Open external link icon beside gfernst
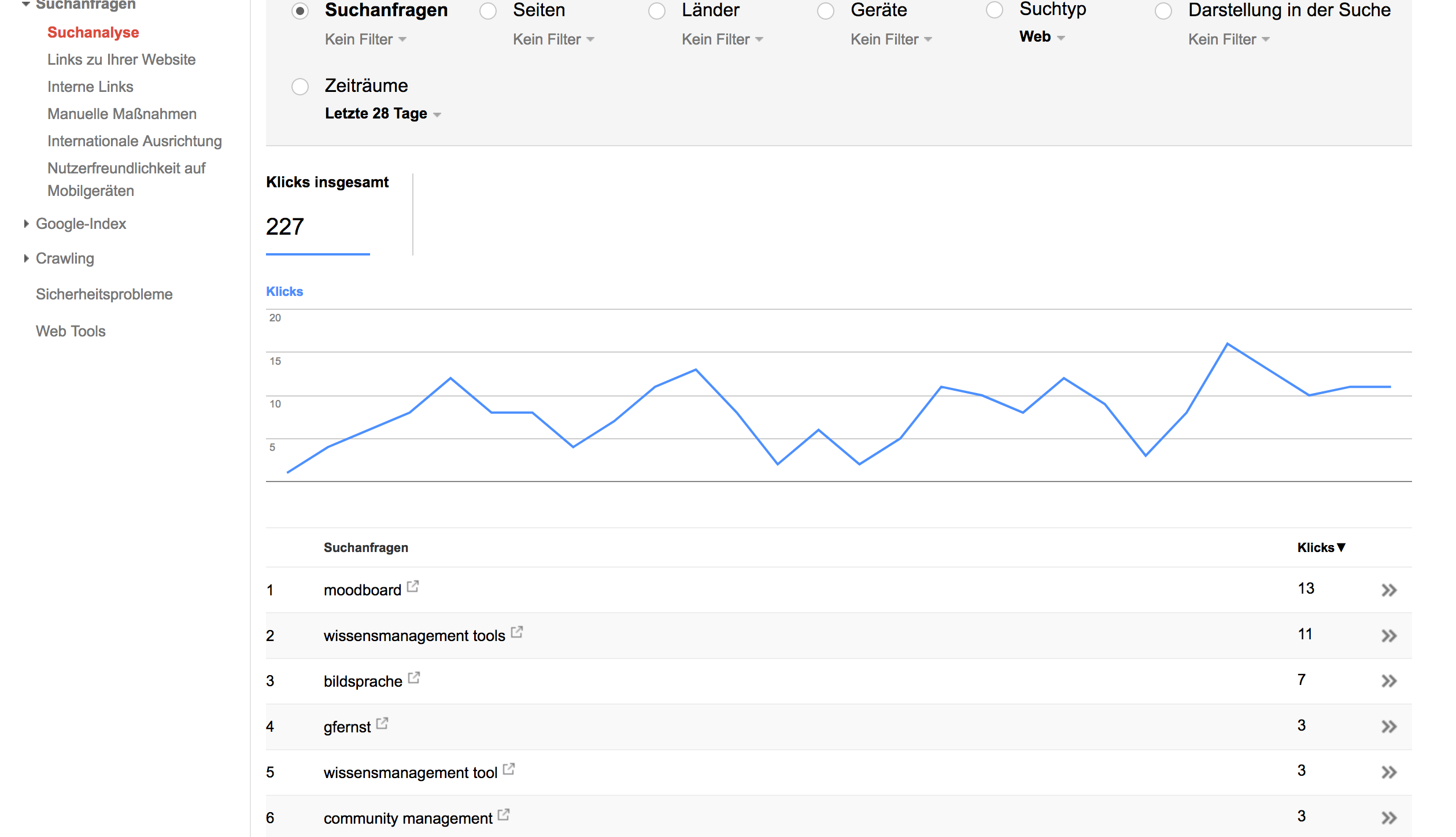Viewport: 1456px width, 837px height. tap(382, 723)
